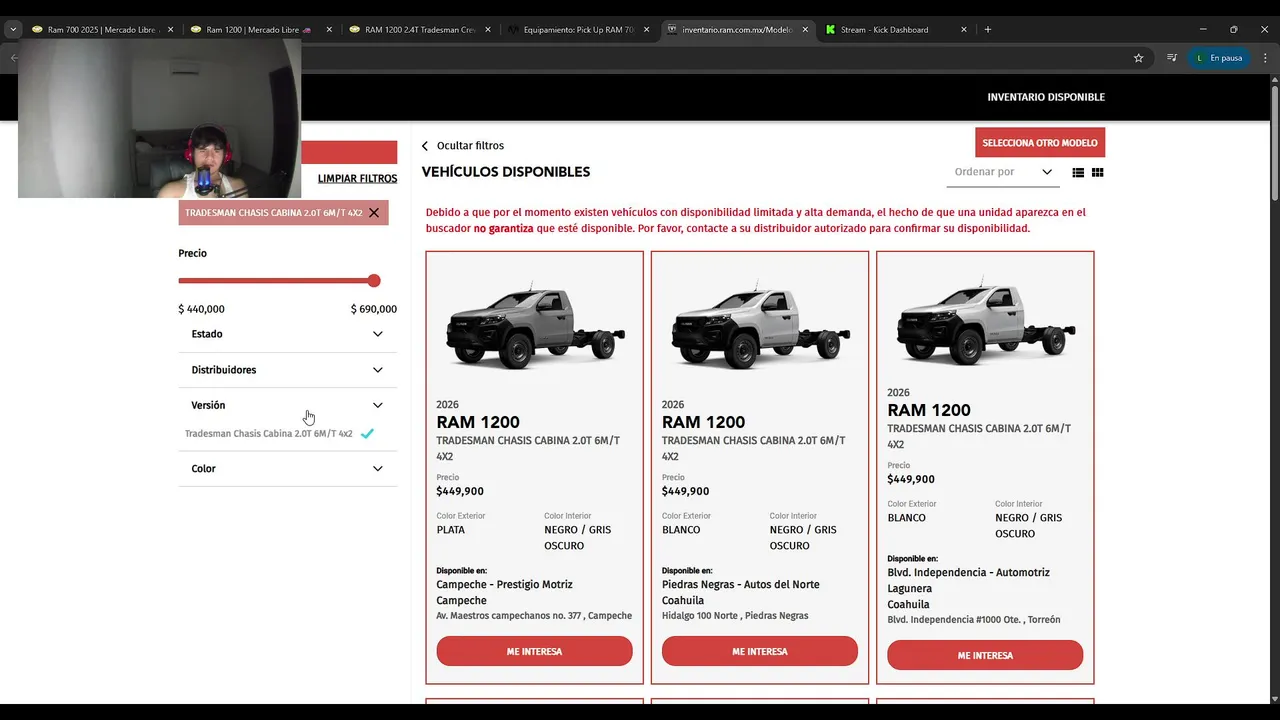The width and height of the screenshot is (1280, 720).
Task: Expand the Color filter section
Action: click(x=288, y=469)
